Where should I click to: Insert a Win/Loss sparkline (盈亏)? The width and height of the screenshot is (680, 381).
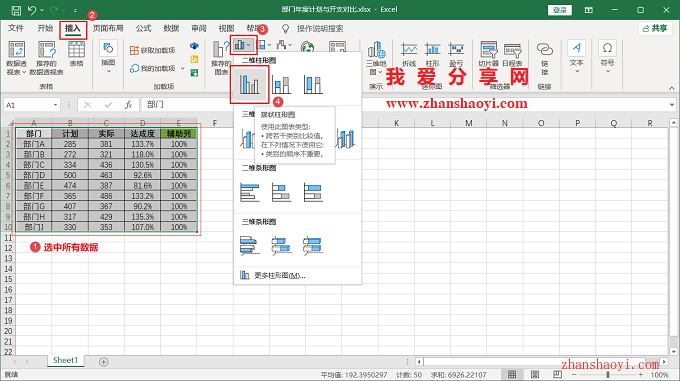456,54
